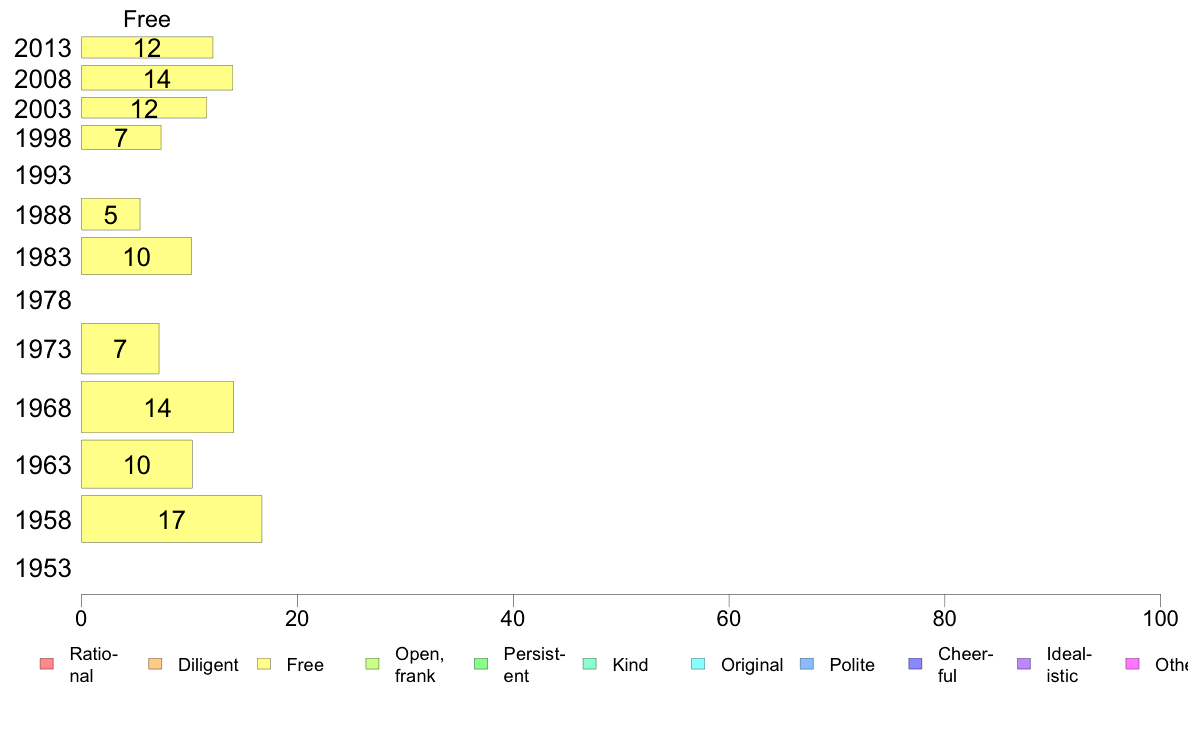Click the Idealistic purple legend swatch
The width and height of the screenshot is (1188, 736).
tap(1024, 664)
